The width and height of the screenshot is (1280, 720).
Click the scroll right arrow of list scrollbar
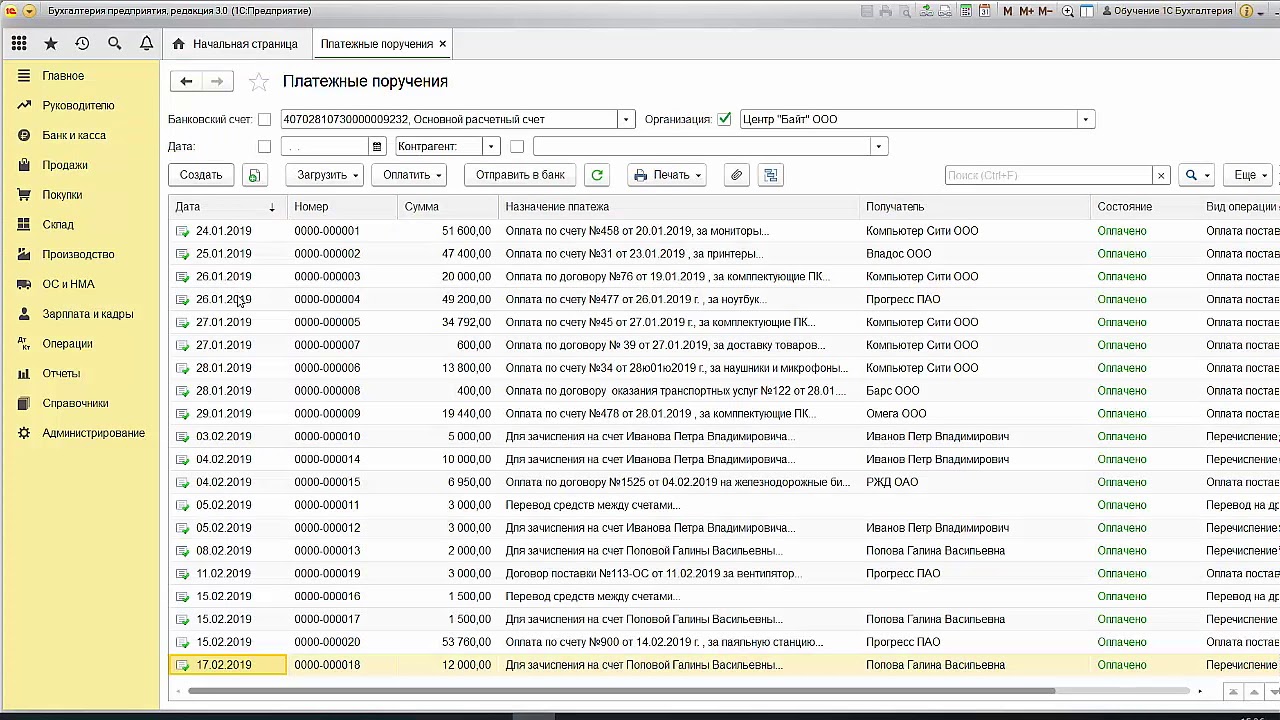[x=1200, y=691]
